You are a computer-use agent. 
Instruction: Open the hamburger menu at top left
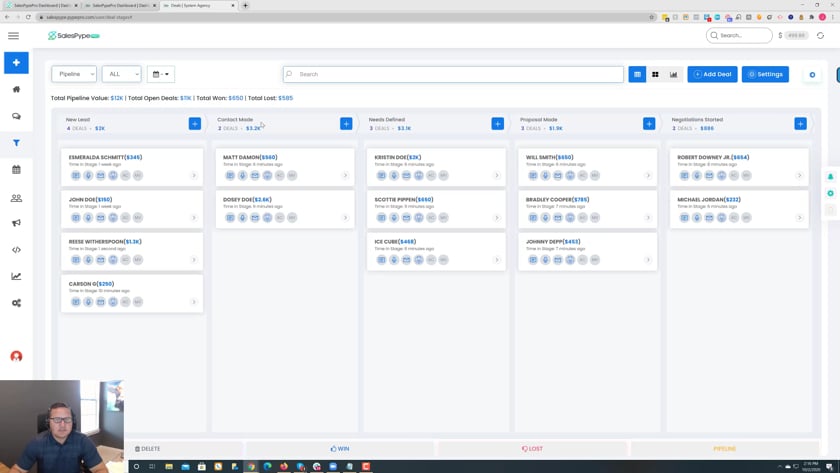13,36
